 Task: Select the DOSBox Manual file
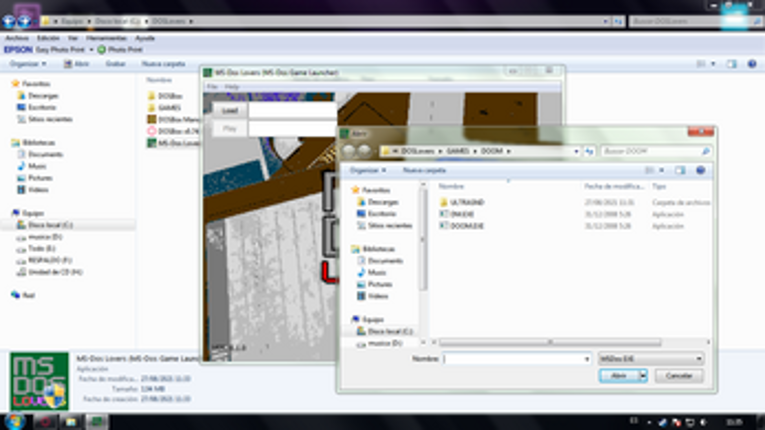click(174, 119)
